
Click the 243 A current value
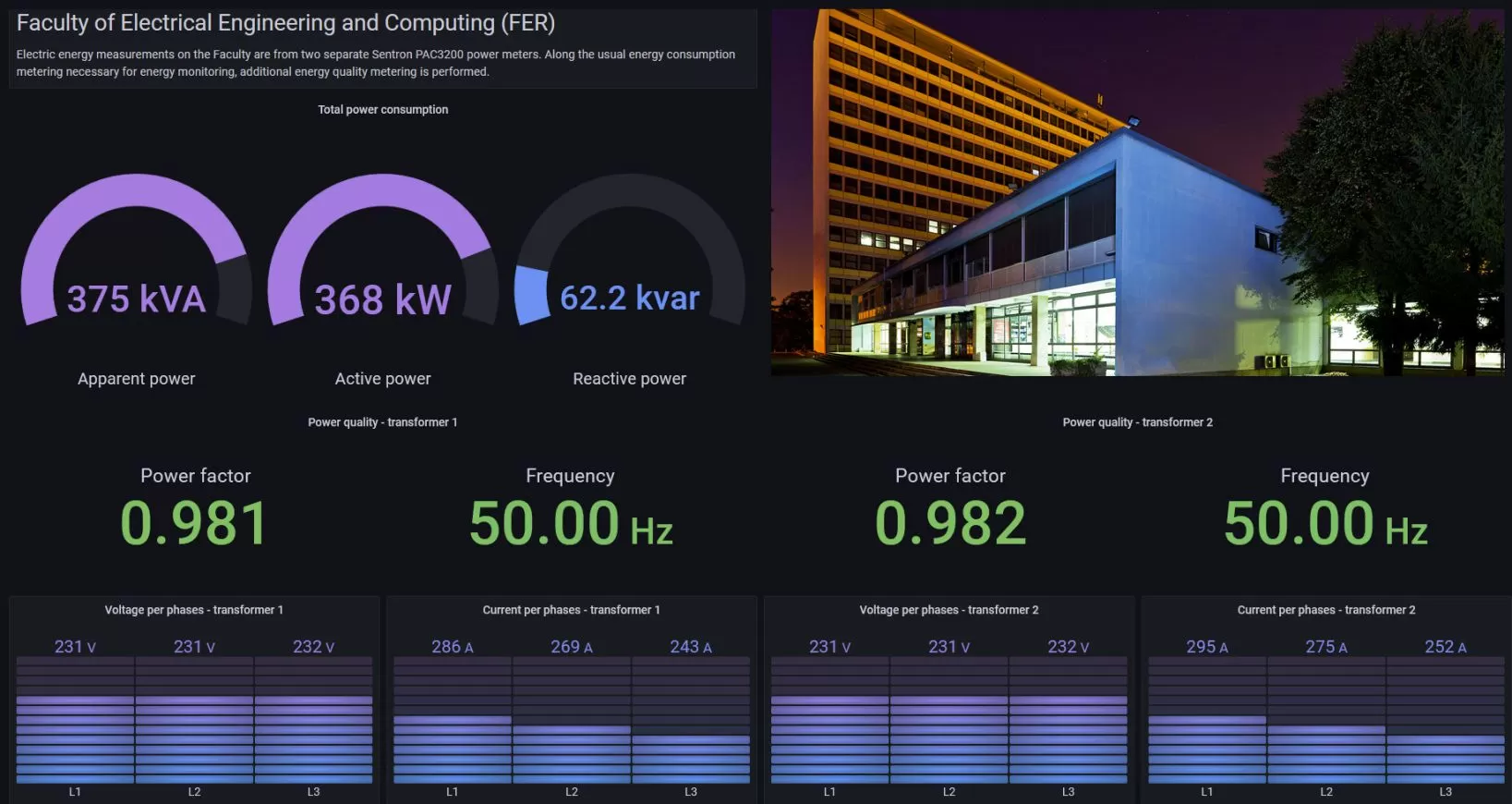pyautogui.click(x=691, y=647)
